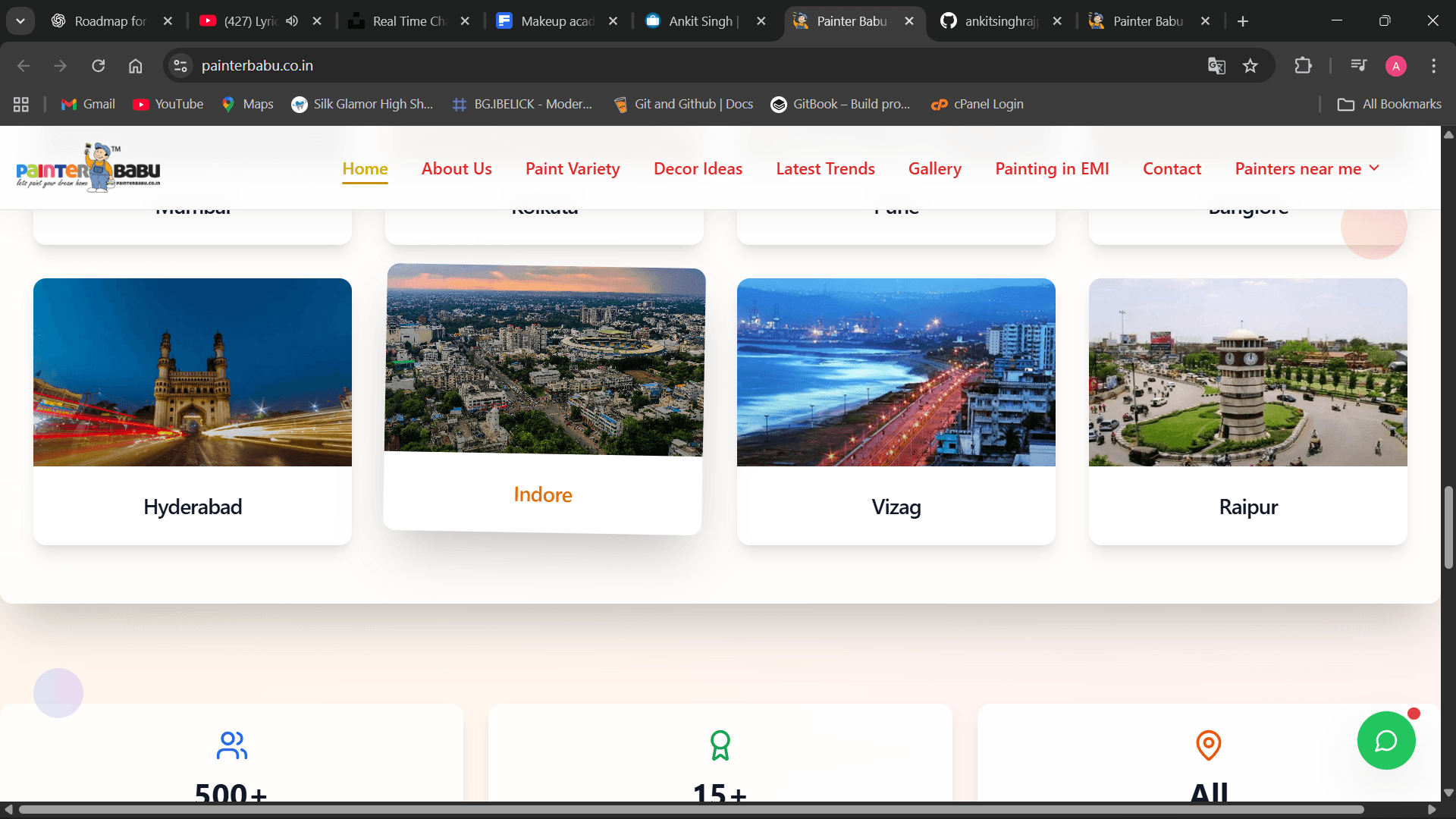The image size is (1456, 819).
Task: Reload the page
Action: click(99, 66)
